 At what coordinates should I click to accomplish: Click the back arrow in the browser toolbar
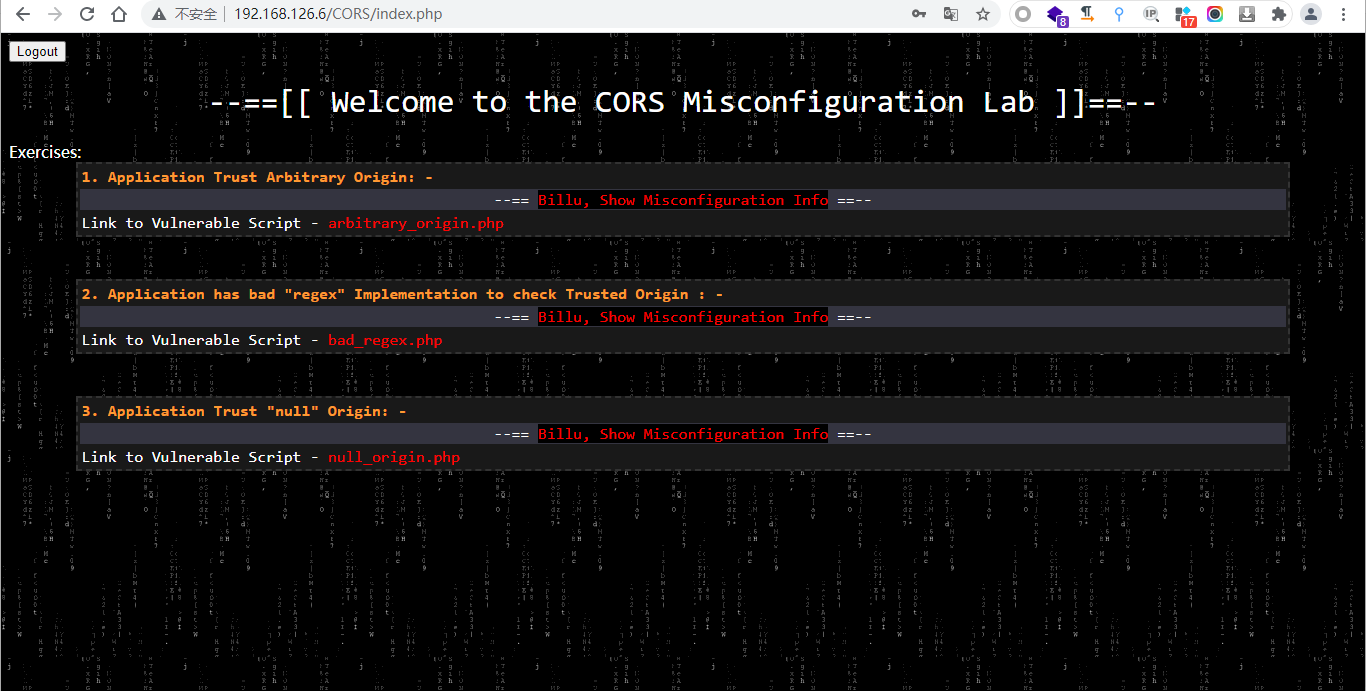22,14
